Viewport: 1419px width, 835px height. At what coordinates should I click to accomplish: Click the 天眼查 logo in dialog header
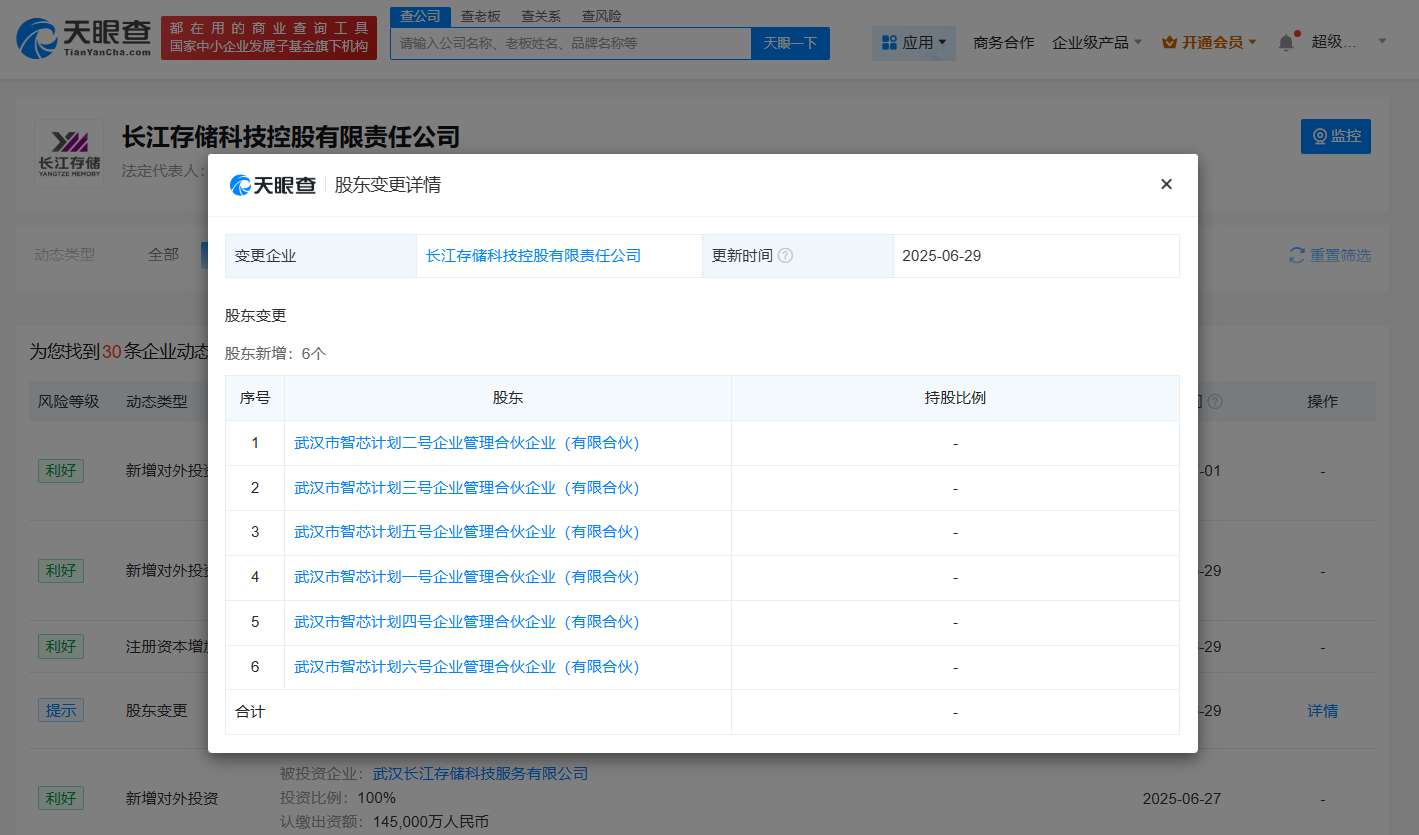click(273, 185)
